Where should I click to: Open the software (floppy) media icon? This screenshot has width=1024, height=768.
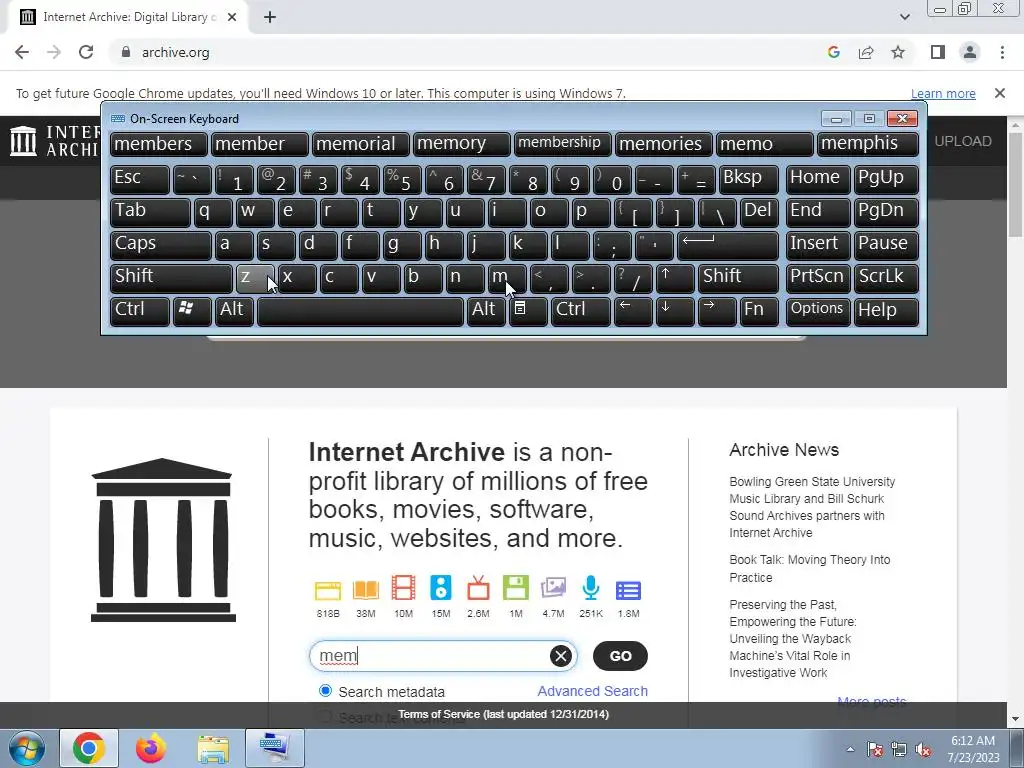click(516, 588)
